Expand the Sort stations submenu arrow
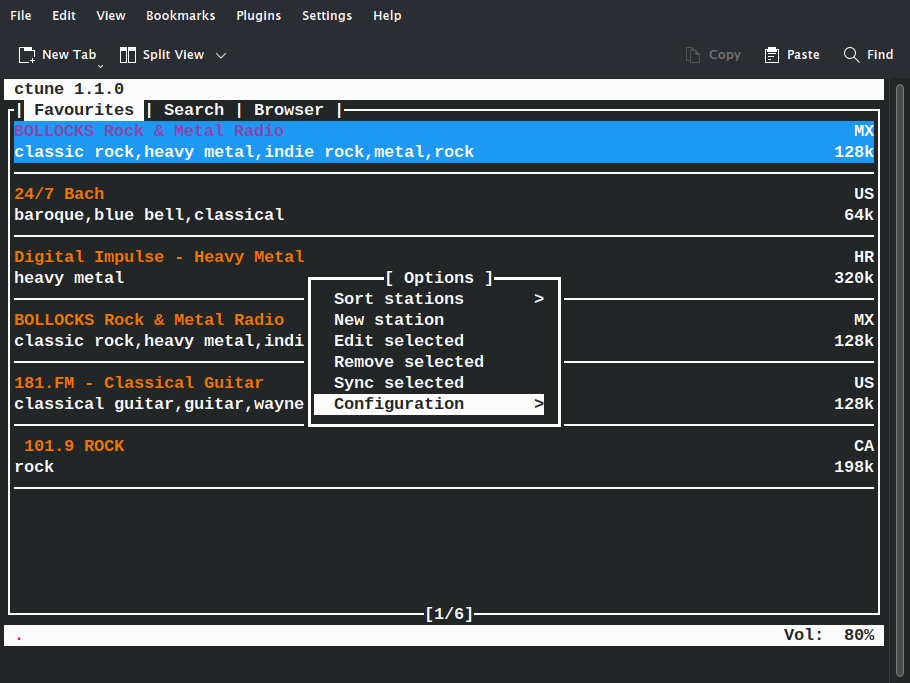 [539, 299]
